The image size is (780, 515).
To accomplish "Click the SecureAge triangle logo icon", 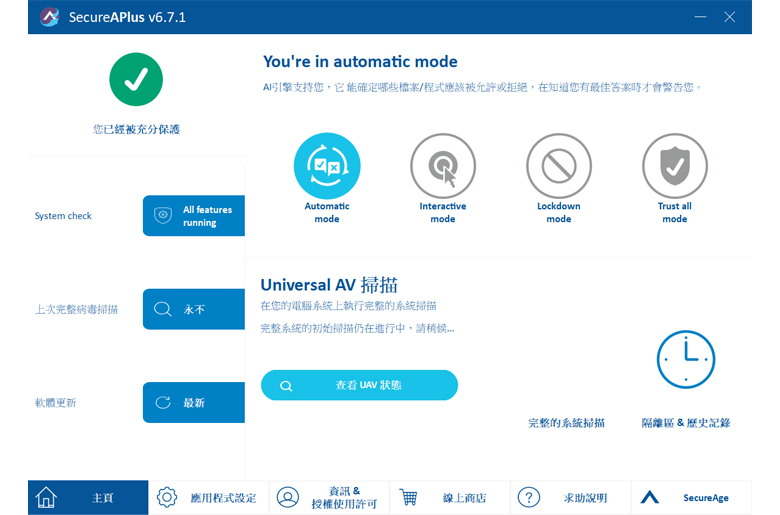I will coord(650,497).
